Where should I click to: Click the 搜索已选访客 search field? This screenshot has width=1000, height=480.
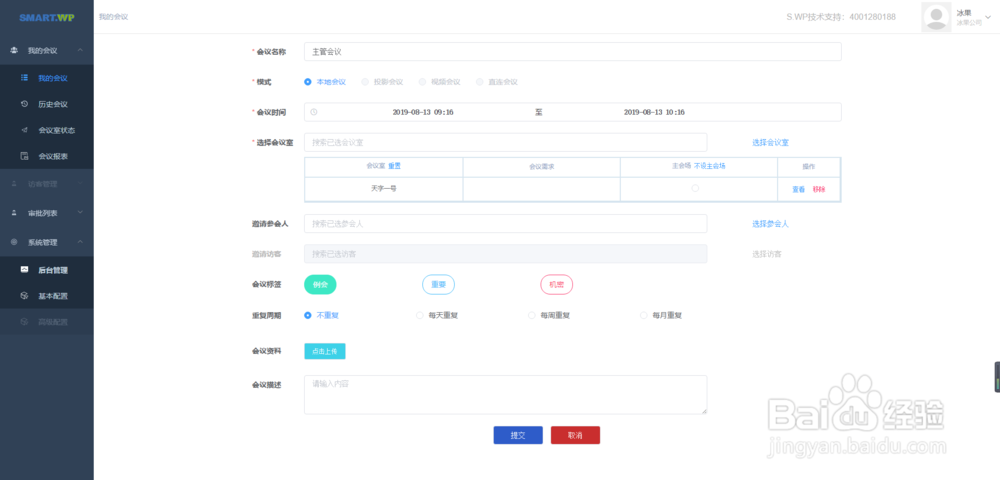coord(506,254)
